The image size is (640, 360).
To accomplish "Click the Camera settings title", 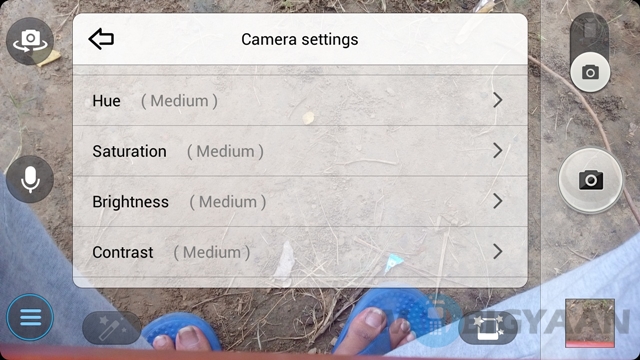I will pos(300,40).
